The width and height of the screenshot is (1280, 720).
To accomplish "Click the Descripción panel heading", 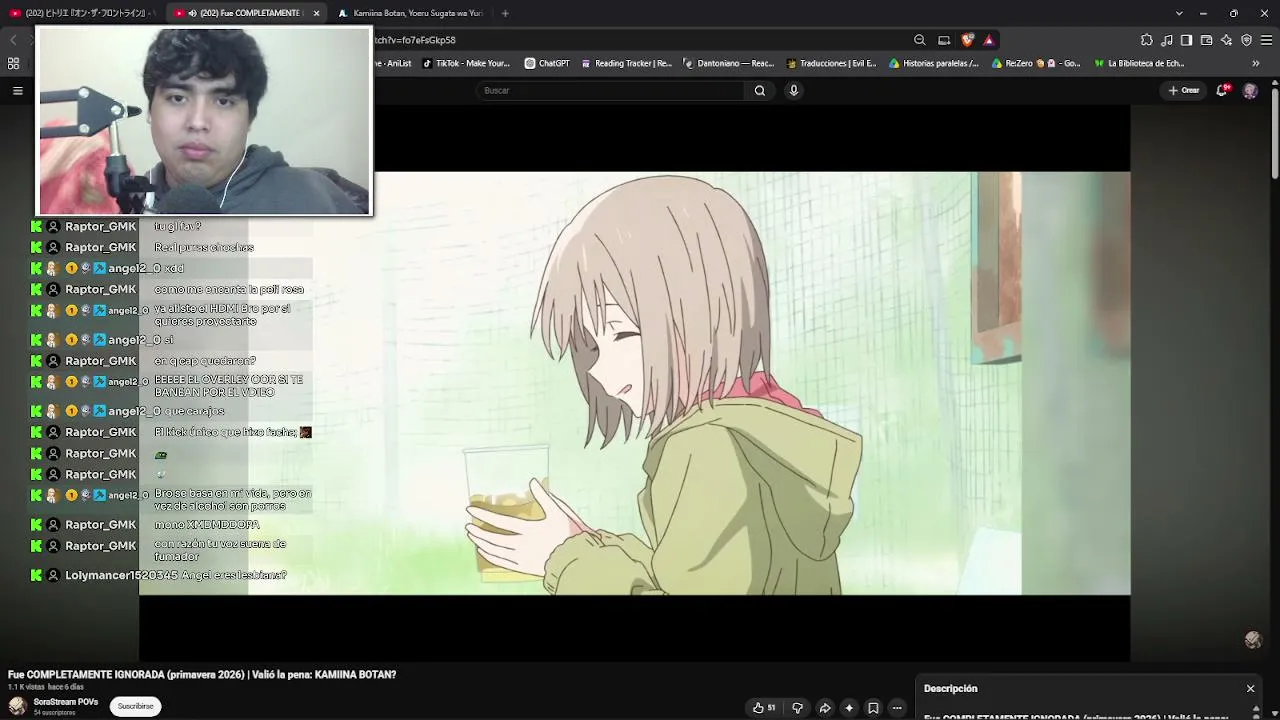I will (x=951, y=689).
